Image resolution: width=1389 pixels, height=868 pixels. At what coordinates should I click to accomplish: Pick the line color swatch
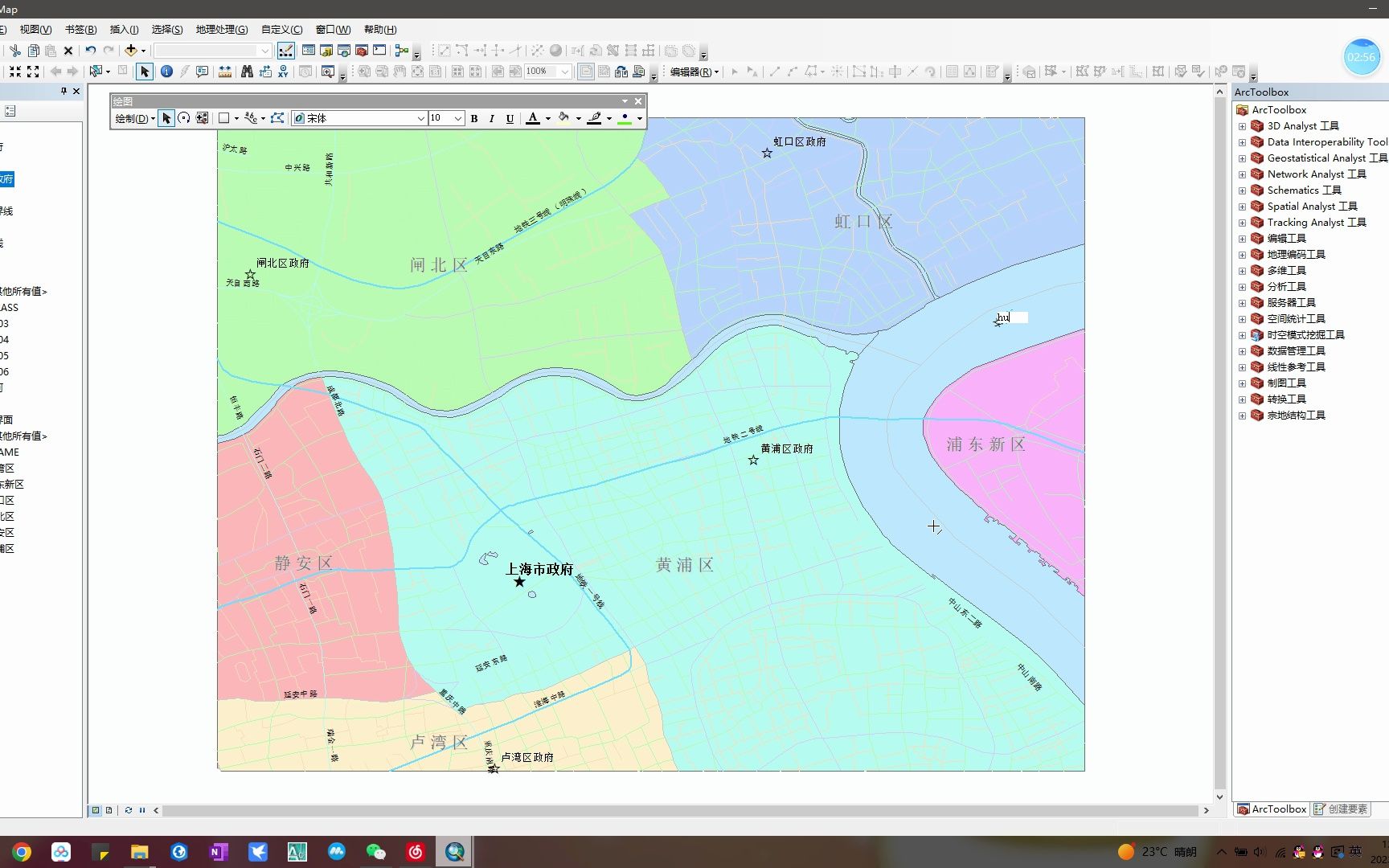click(595, 118)
